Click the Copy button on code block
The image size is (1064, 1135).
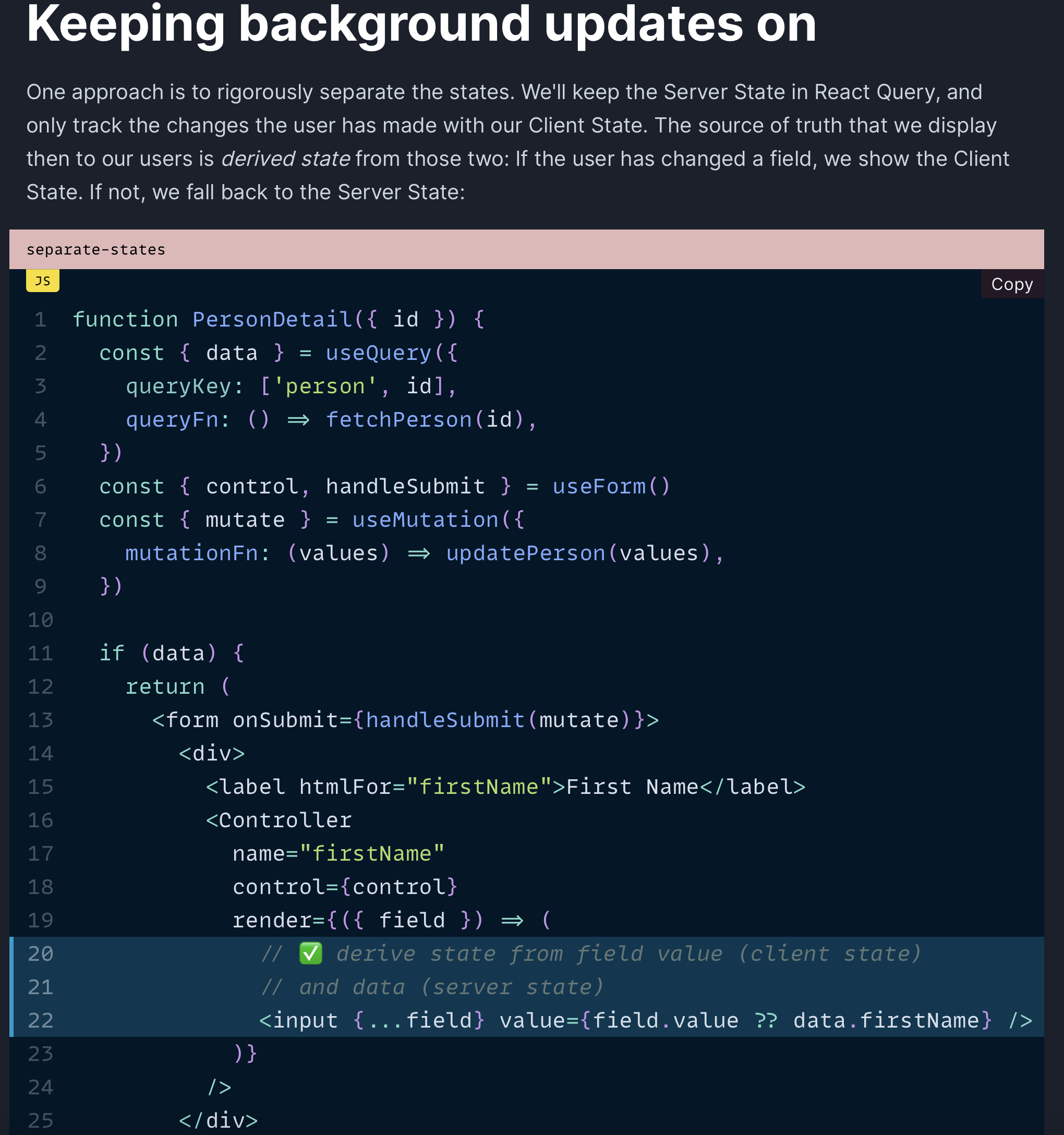pyautogui.click(x=1011, y=284)
